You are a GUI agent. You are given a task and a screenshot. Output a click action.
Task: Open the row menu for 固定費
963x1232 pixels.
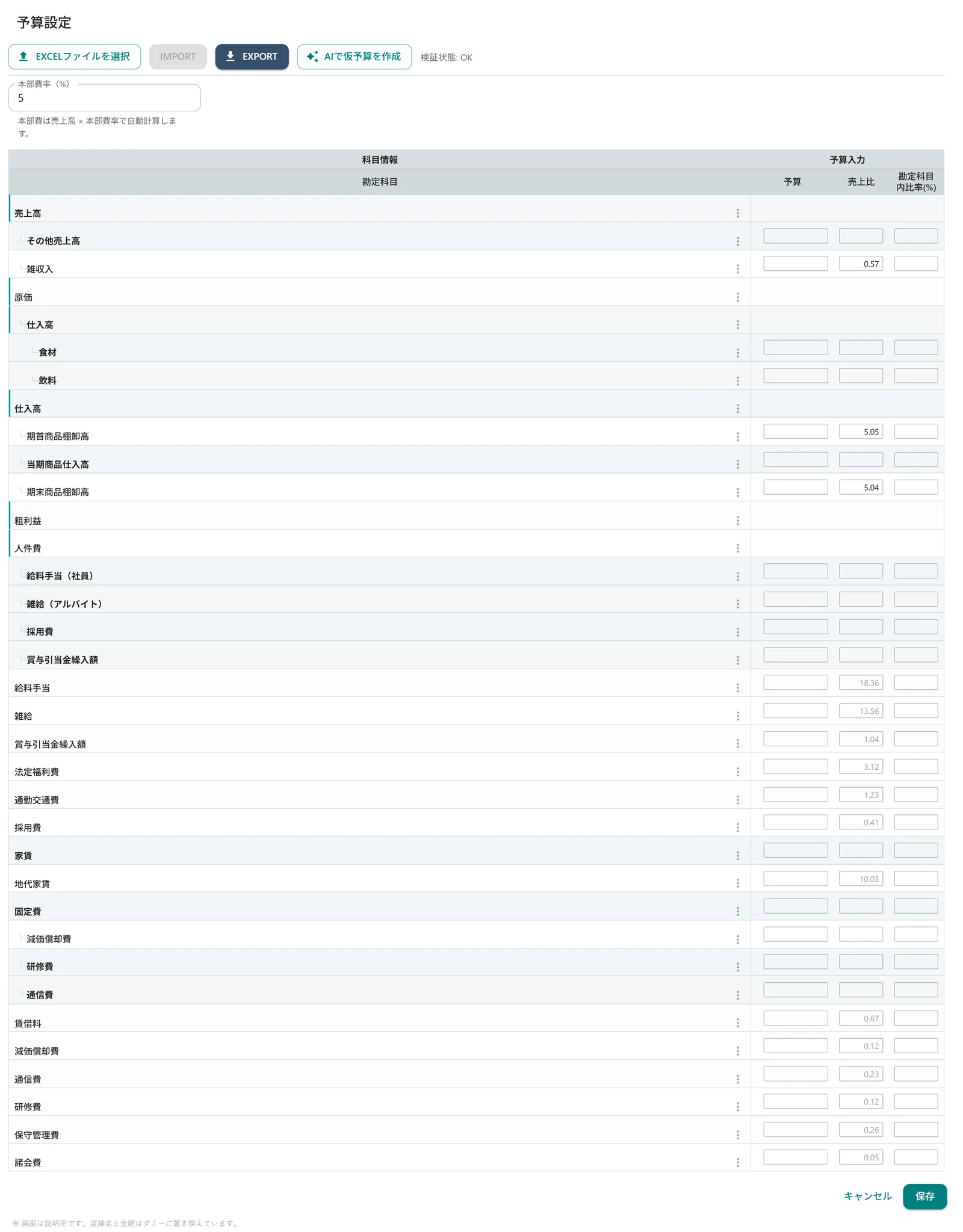coord(737,911)
